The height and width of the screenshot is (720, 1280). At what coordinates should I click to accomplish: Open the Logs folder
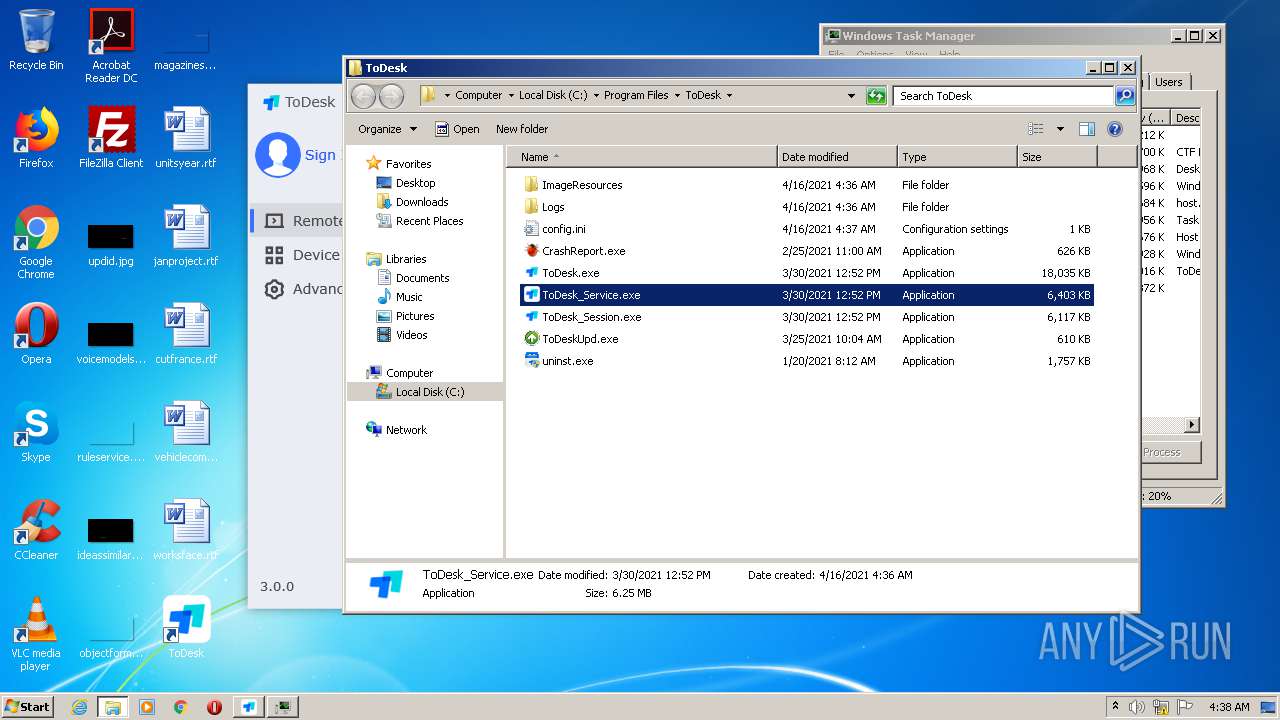point(553,207)
